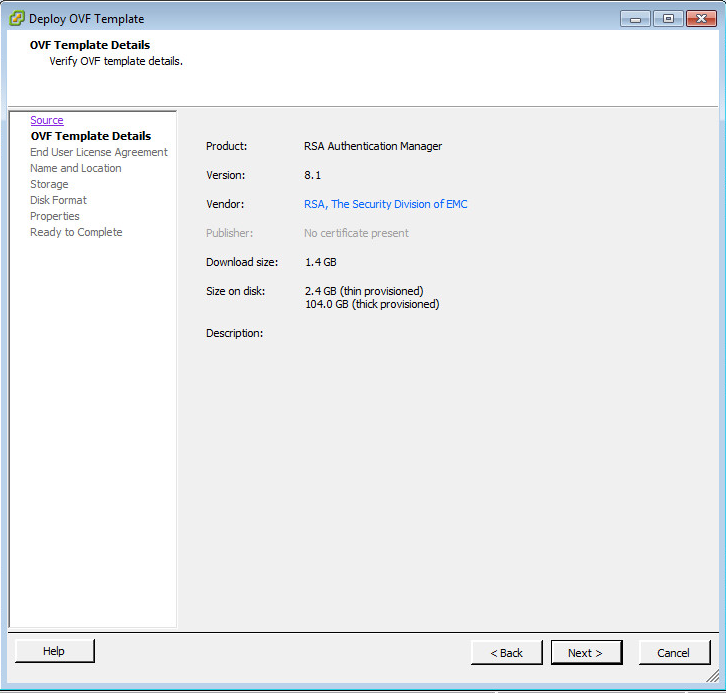Viewport: 726px width, 693px height.
Task: Go back with the Back button
Action: [x=507, y=652]
